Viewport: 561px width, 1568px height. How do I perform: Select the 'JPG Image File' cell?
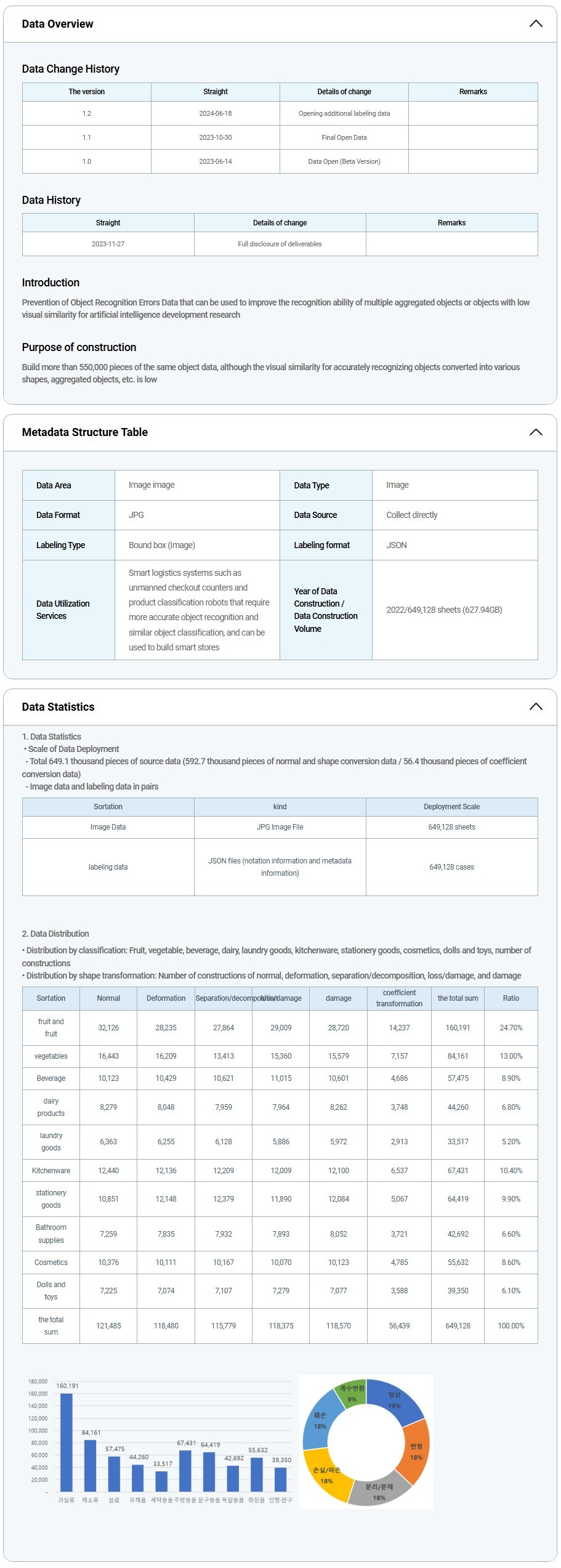pyautogui.click(x=280, y=827)
